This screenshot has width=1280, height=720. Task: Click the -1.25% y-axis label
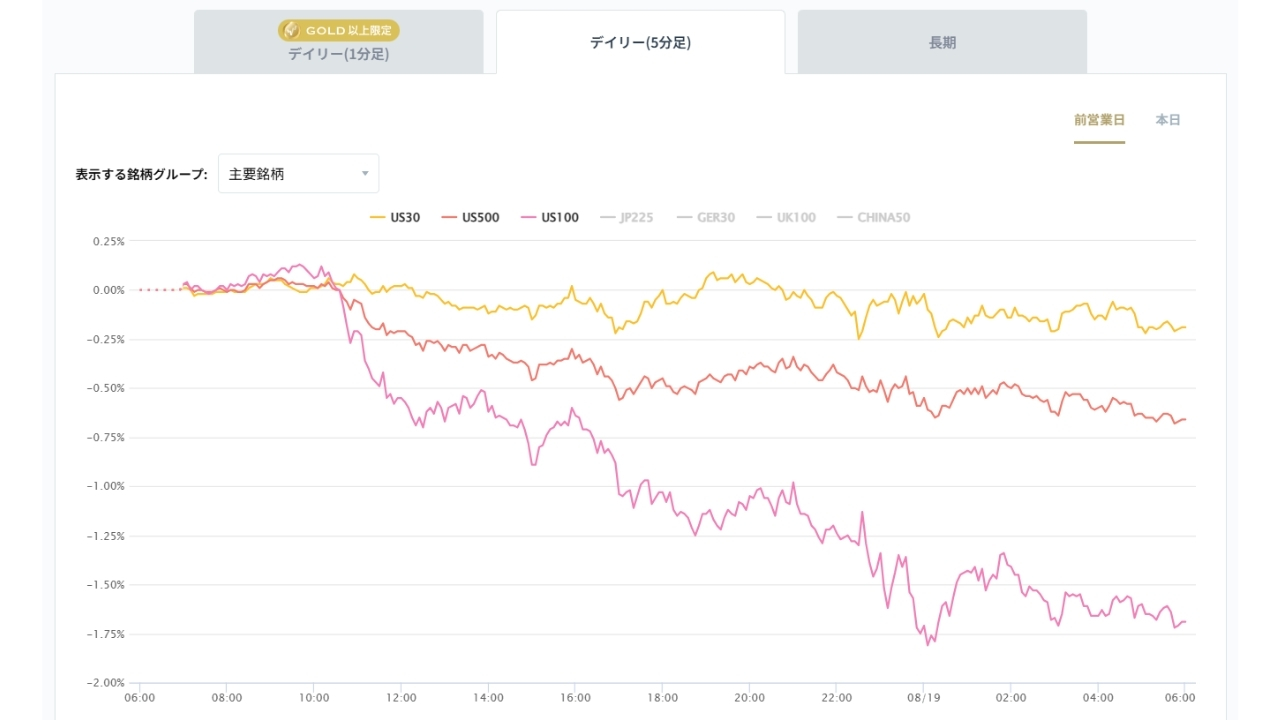click(106, 536)
